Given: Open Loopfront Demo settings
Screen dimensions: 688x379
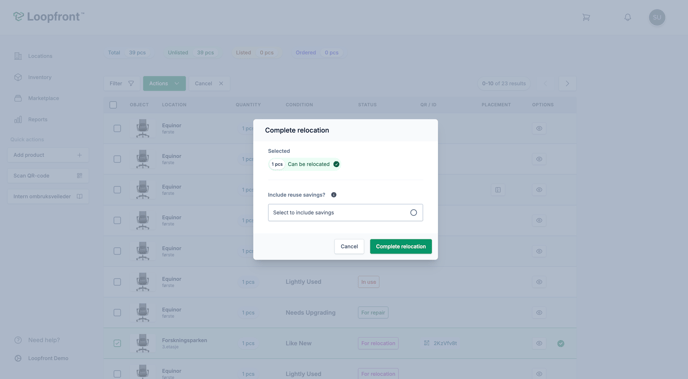Looking at the screenshot, I should (x=48, y=358).
